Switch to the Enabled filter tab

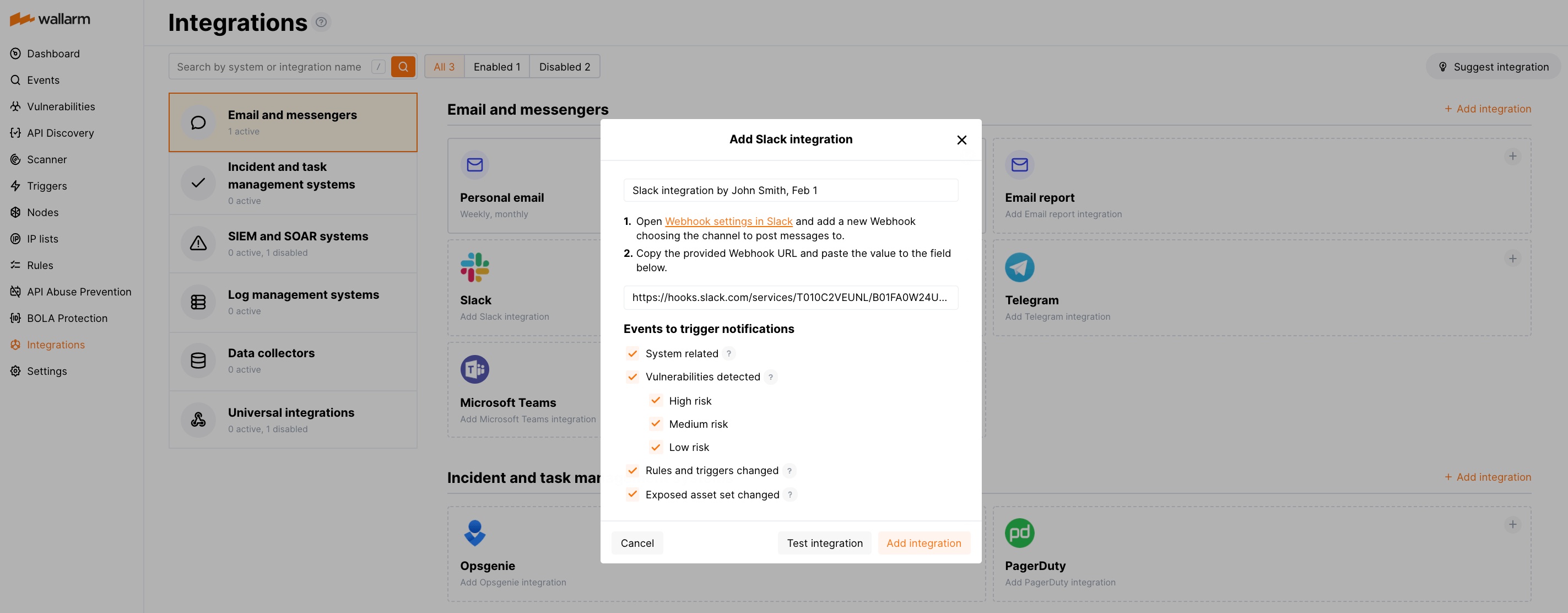click(x=497, y=66)
